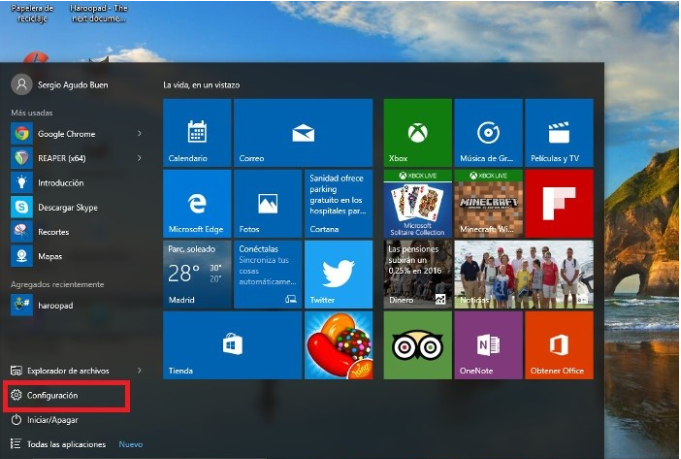Image resolution: width=681 pixels, height=459 pixels.
Task: Launch the Twitter tile
Action: (x=339, y=274)
